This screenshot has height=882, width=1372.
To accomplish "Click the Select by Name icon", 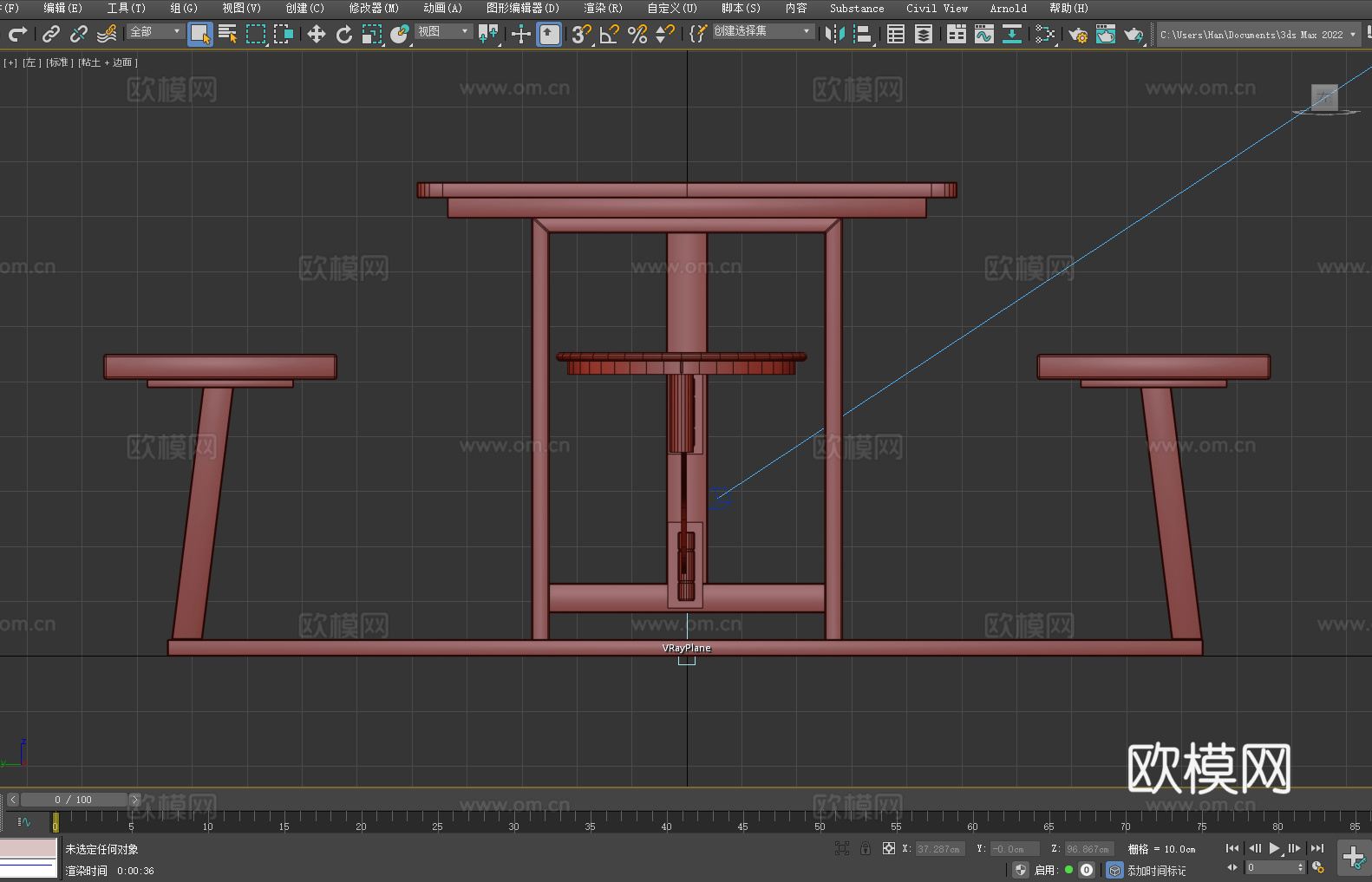I will pos(227,34).
